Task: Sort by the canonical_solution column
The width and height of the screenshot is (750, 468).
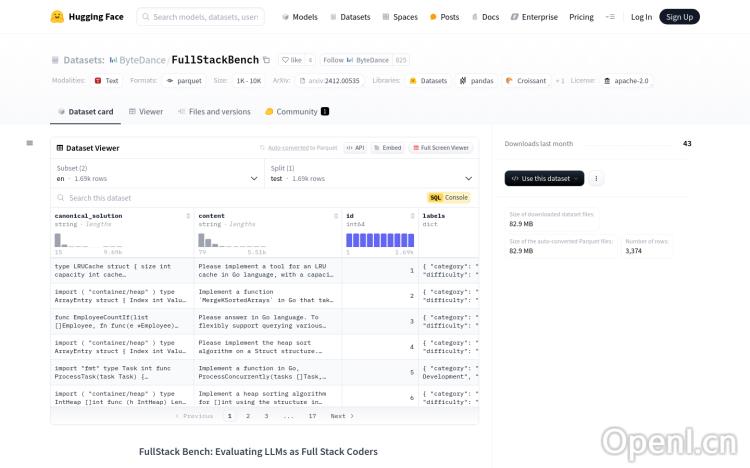Action: [188, 216]
